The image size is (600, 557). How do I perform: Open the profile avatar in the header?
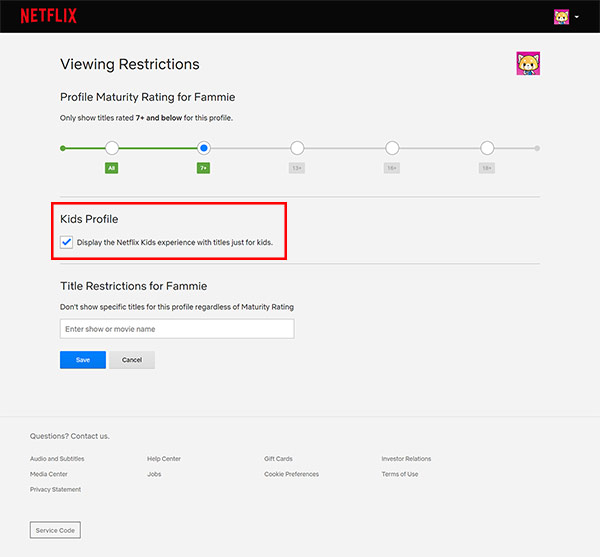561,17
